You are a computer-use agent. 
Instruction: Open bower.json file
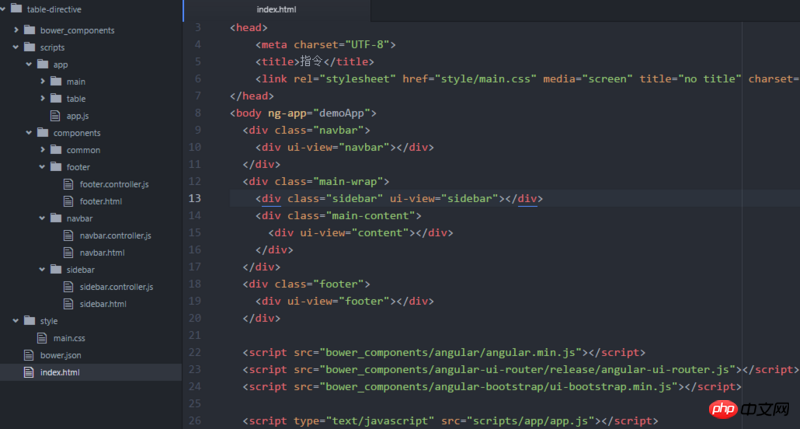click(61, 355)
